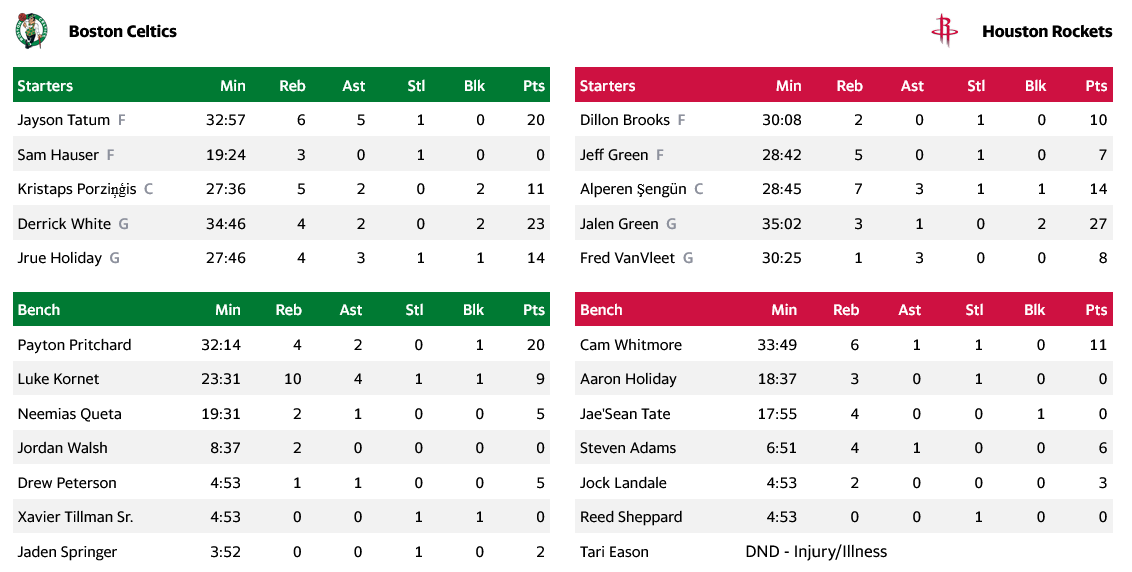
Task: Sort Celtics starters by the Pts column
Action: (x=534, y=86)
